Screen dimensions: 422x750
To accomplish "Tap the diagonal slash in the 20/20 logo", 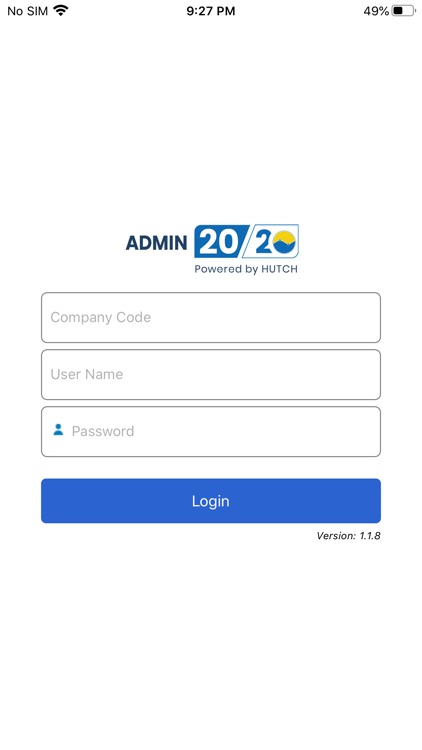I will (247, 241).
